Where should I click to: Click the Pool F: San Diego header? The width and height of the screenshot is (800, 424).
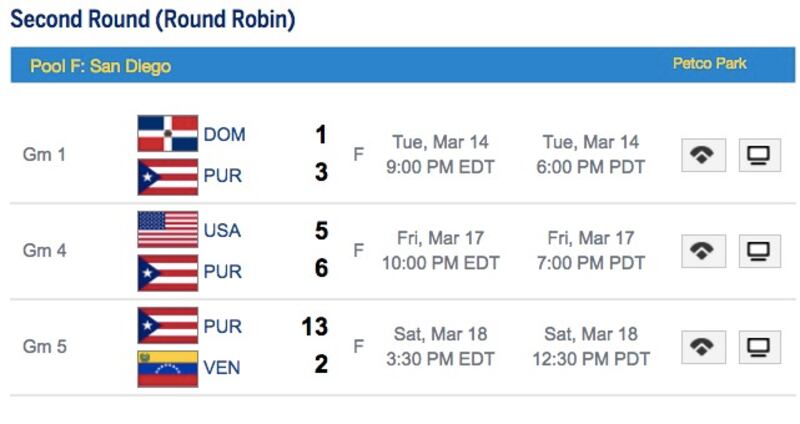[x=100, y=66]
